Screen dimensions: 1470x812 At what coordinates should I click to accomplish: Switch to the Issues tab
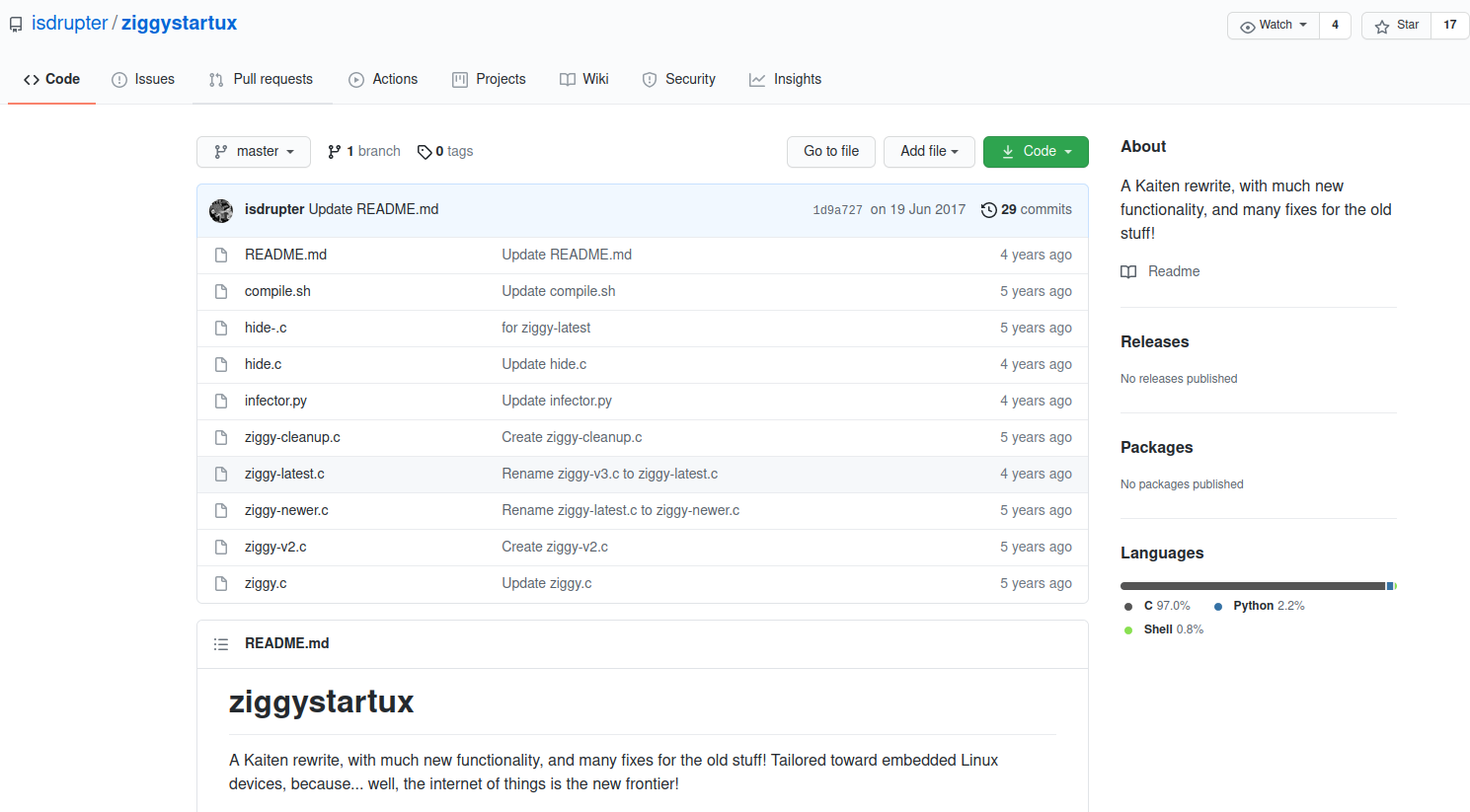[143, 80]
